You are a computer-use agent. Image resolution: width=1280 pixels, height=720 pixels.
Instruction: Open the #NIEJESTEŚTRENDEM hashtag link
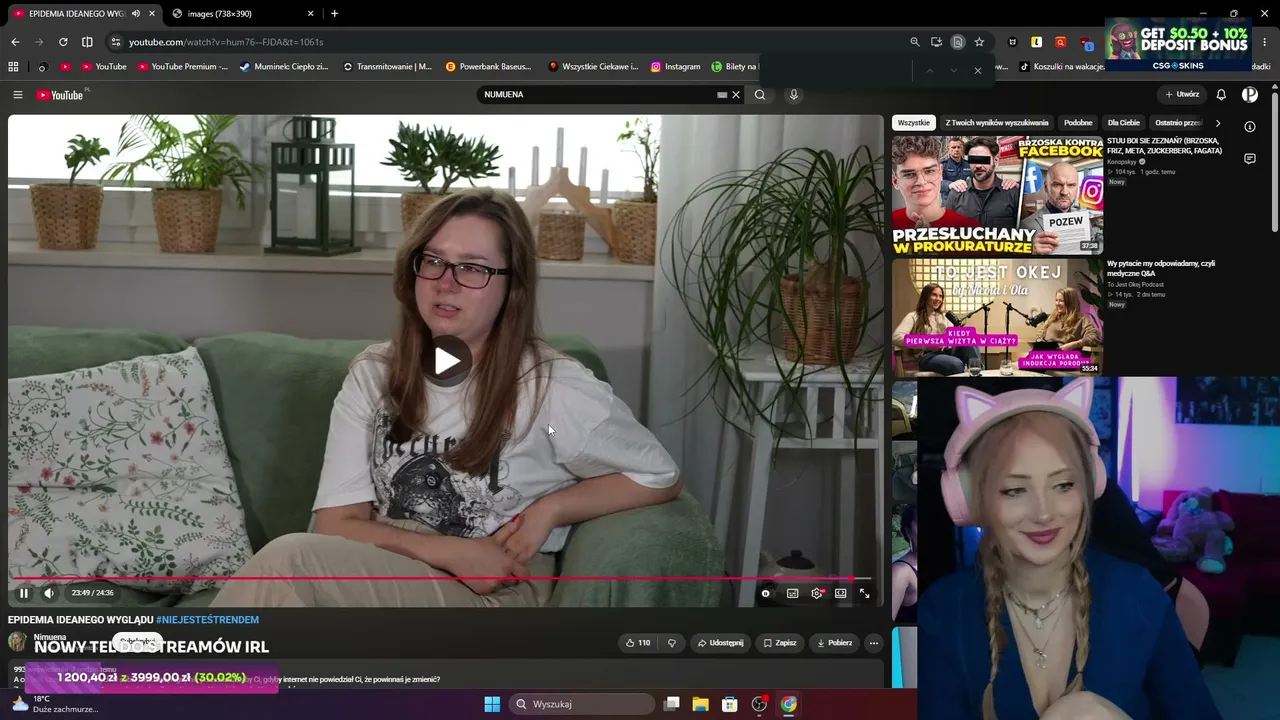[x=207, y=620]
